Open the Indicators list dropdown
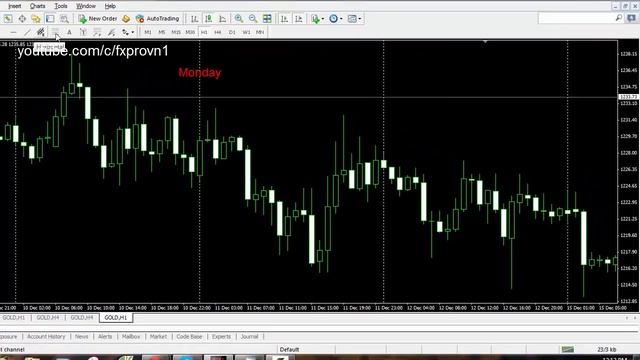Viewport: 640px width, 360px height. pos(318,19)
